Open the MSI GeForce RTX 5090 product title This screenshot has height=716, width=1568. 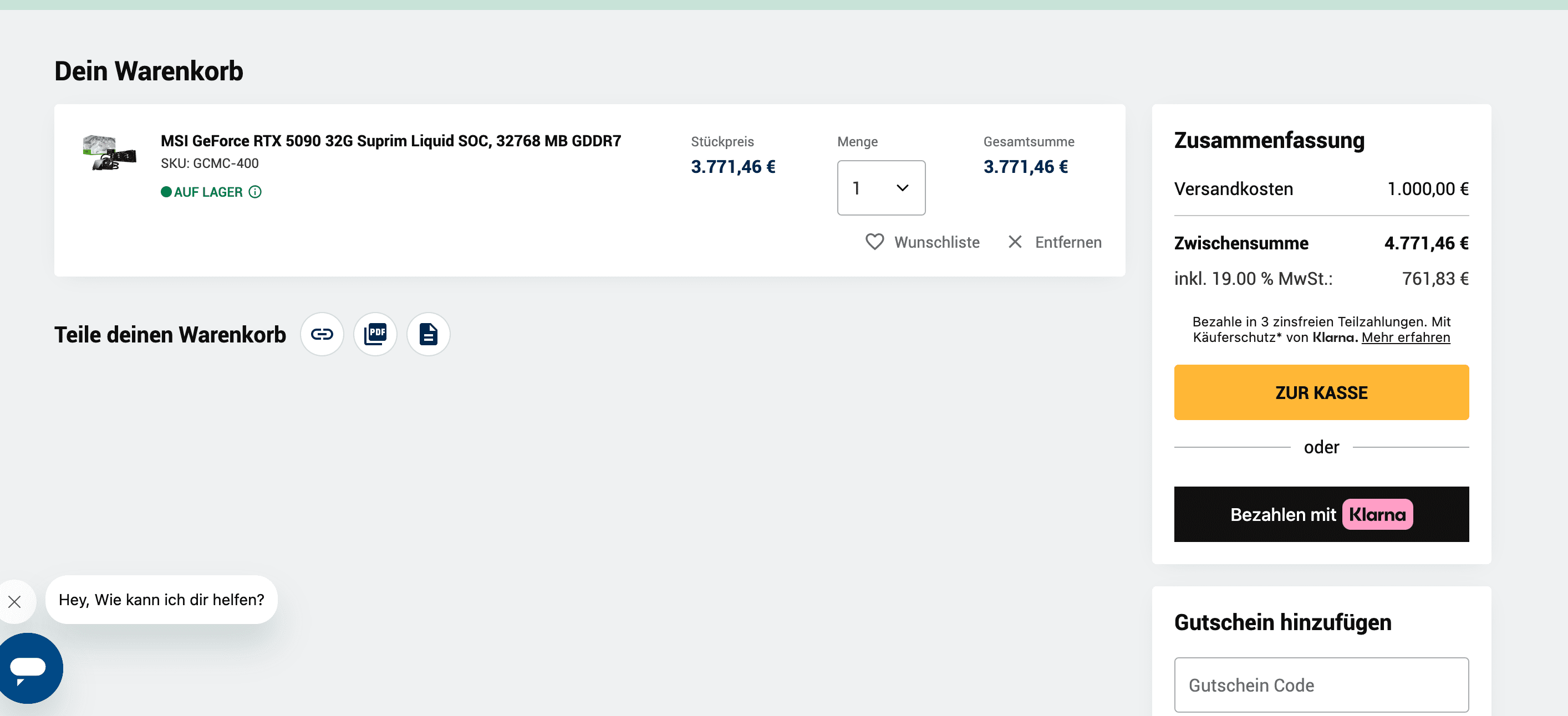pyautogui.click(x=390, y=141)
